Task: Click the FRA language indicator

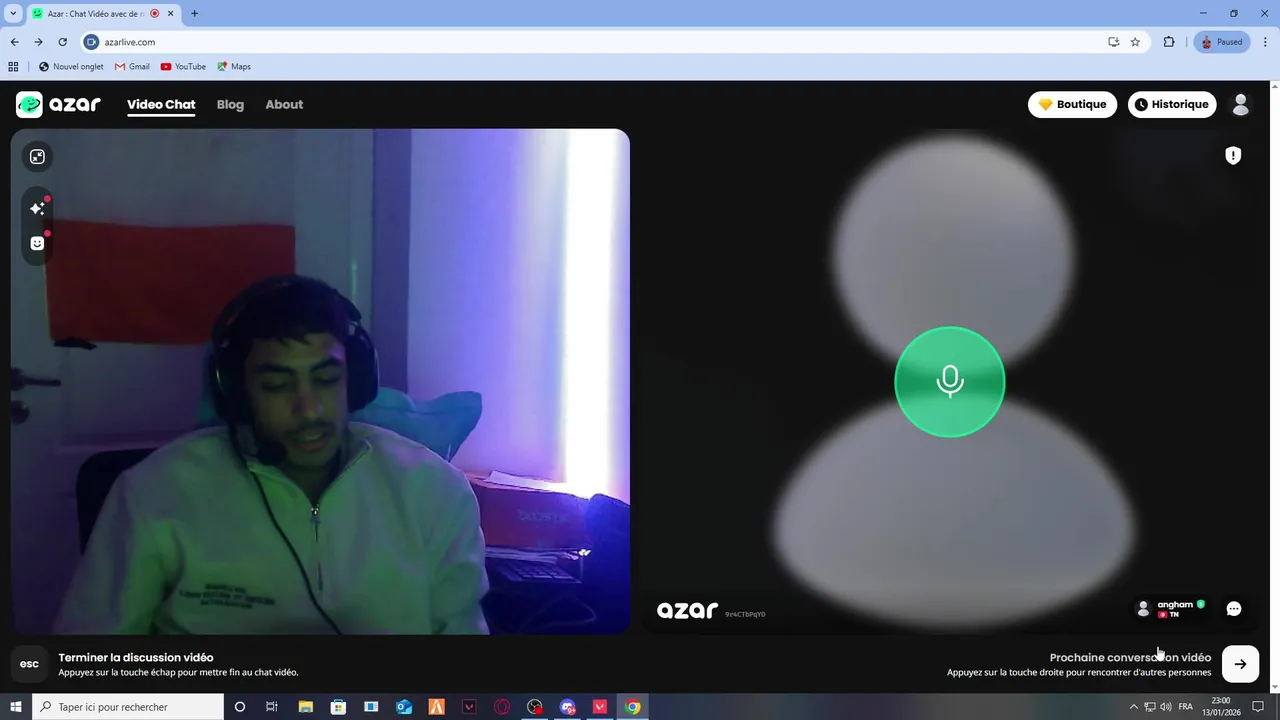Action: click(1185, 707)
